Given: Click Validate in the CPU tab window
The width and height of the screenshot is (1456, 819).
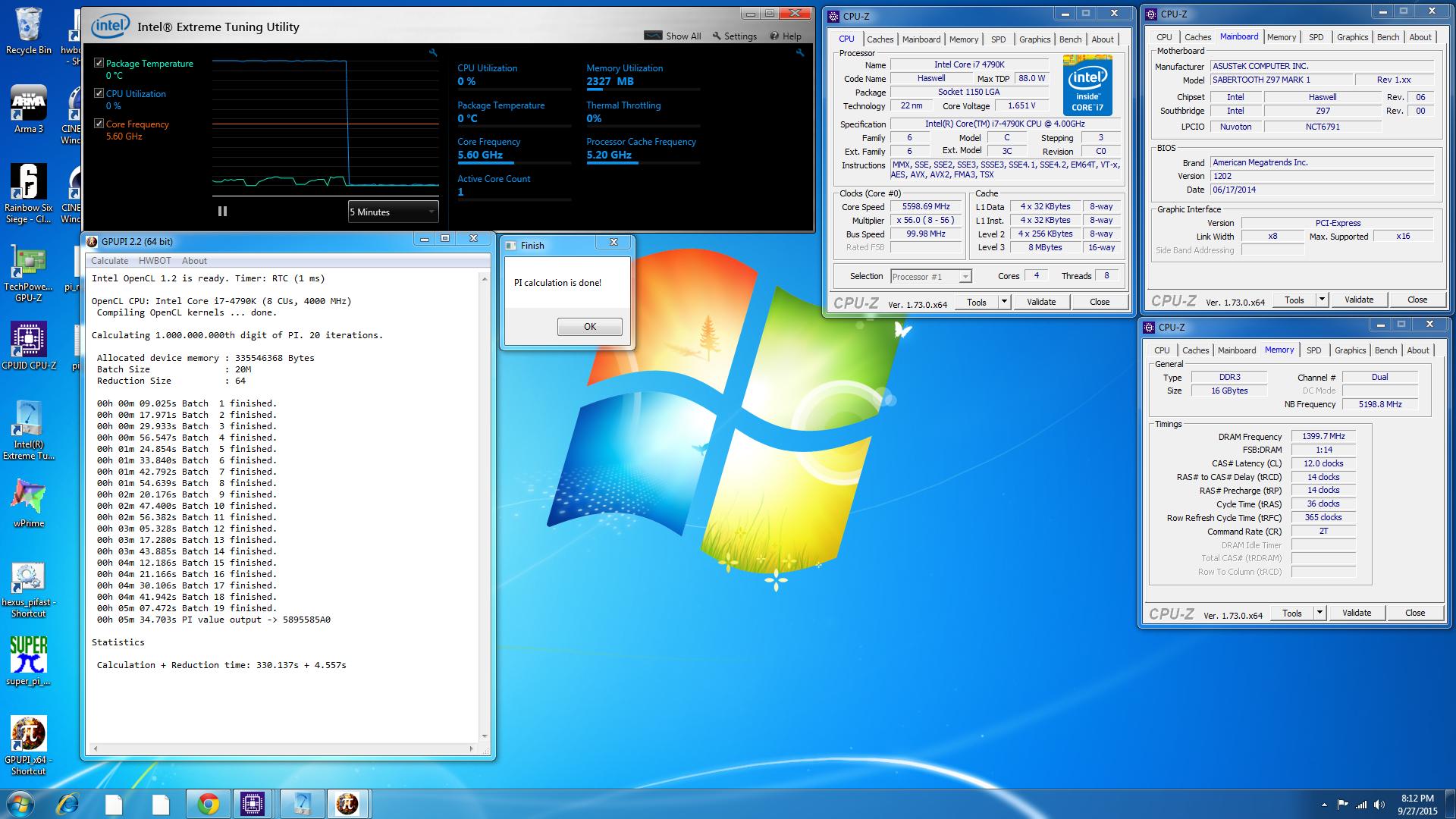Looking at the screenshot, I should click(1040, 302).
